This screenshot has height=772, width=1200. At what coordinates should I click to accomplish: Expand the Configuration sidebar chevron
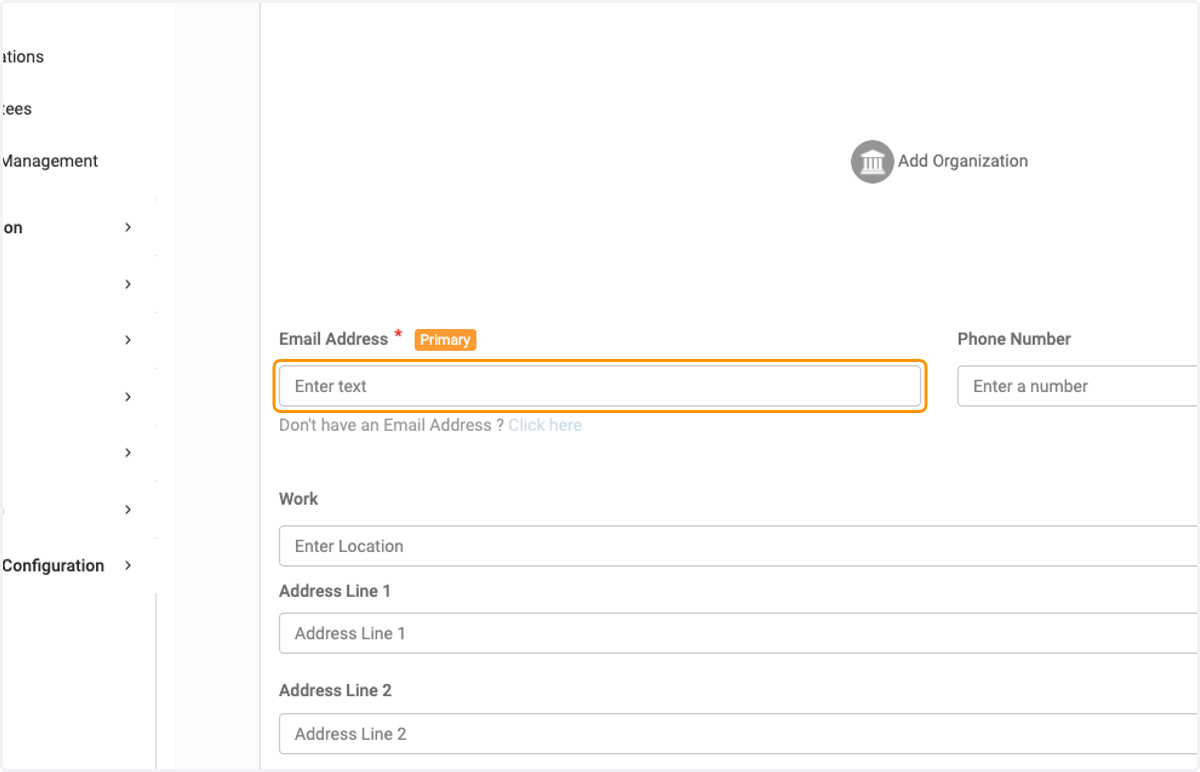pyautogui.click(x=128, y=565)
